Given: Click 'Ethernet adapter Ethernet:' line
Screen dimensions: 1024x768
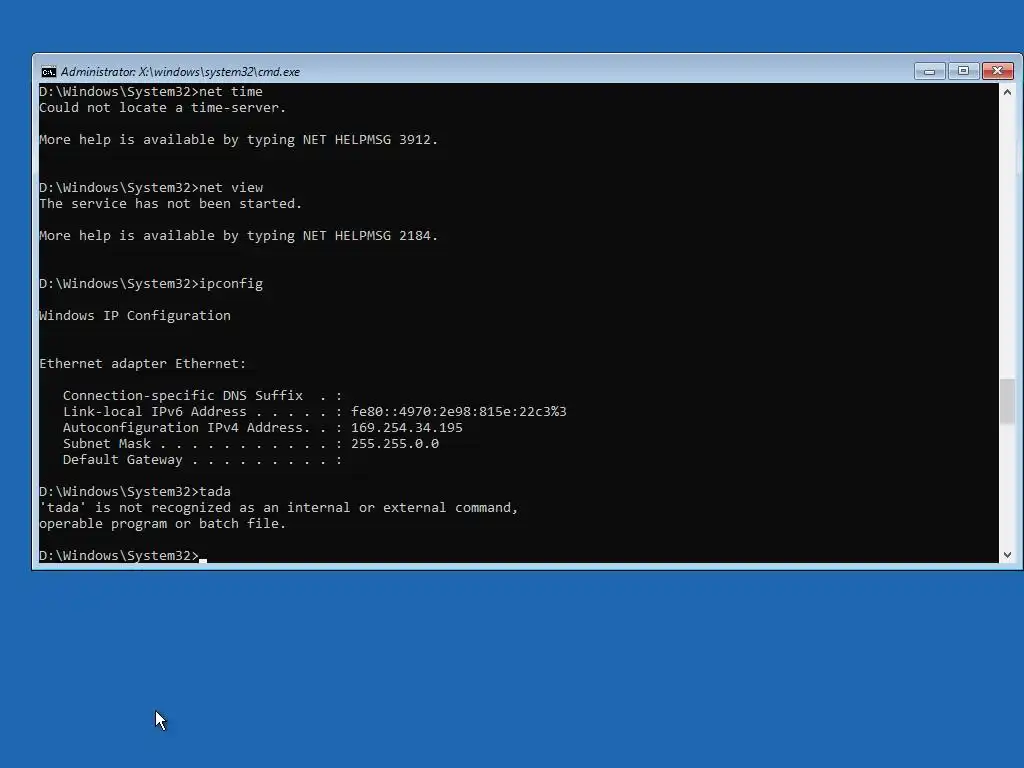Looking at the screenshot, I should pos(142,364).
